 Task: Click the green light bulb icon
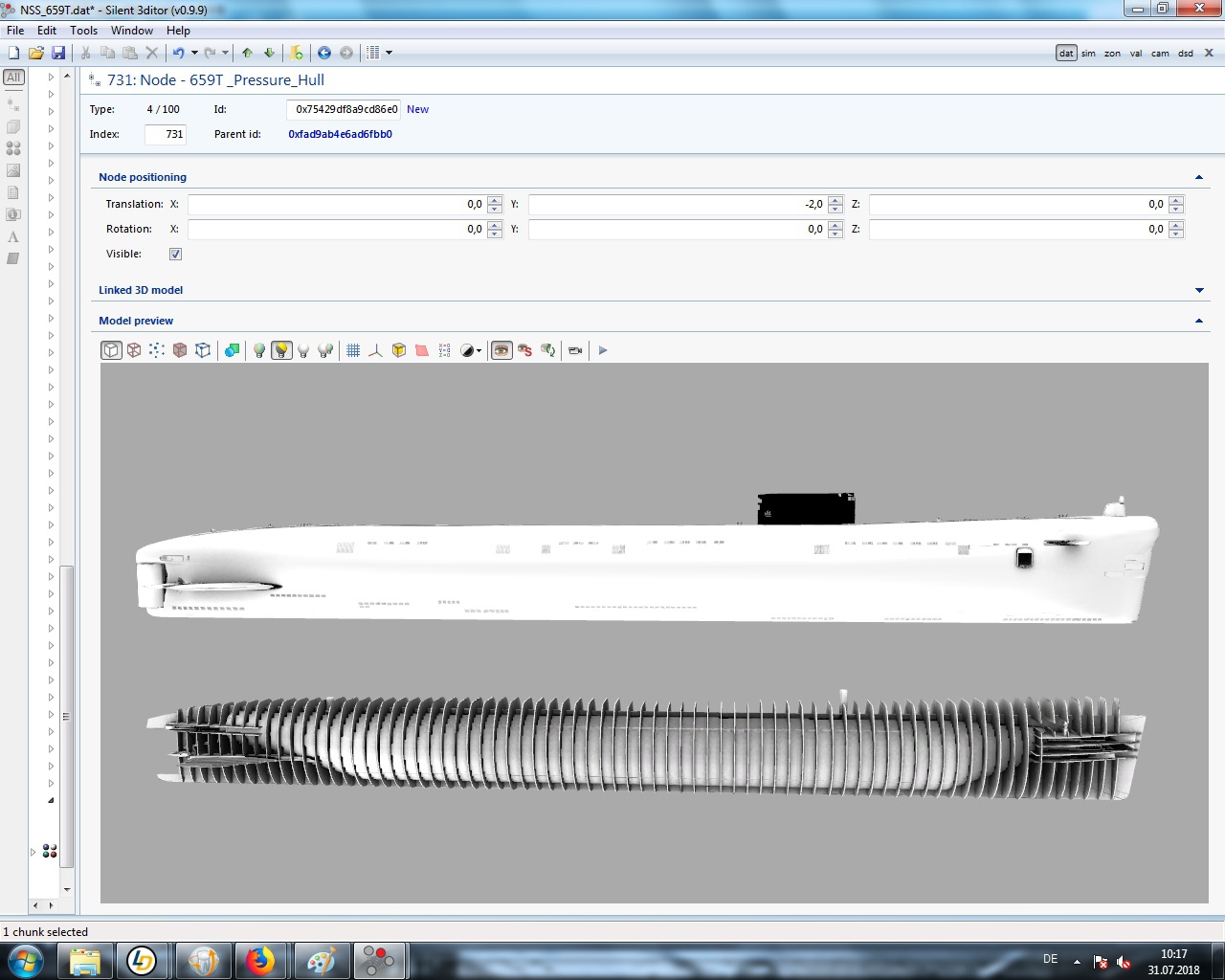coord(258,350)
